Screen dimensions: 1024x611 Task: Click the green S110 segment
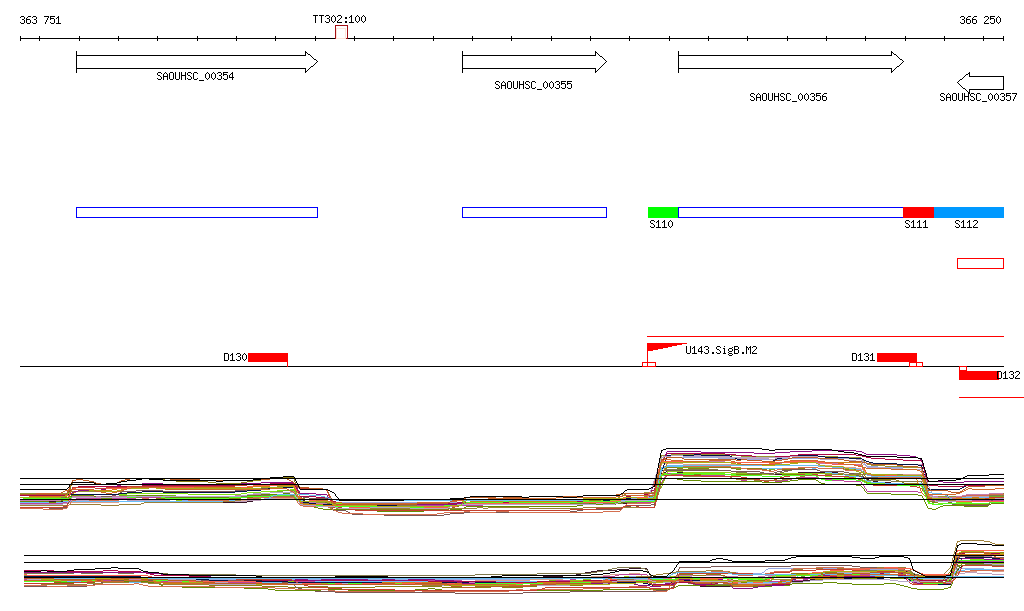(663, 212)
